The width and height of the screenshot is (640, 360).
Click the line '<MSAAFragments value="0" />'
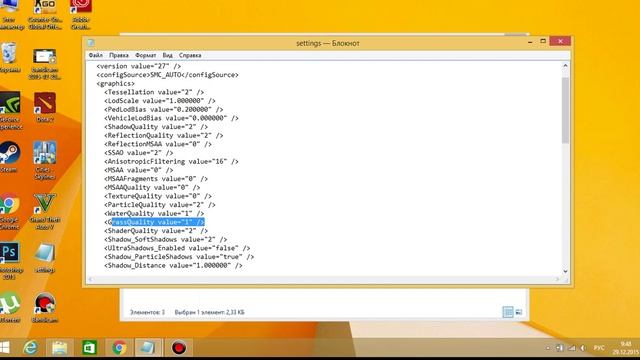156,179
